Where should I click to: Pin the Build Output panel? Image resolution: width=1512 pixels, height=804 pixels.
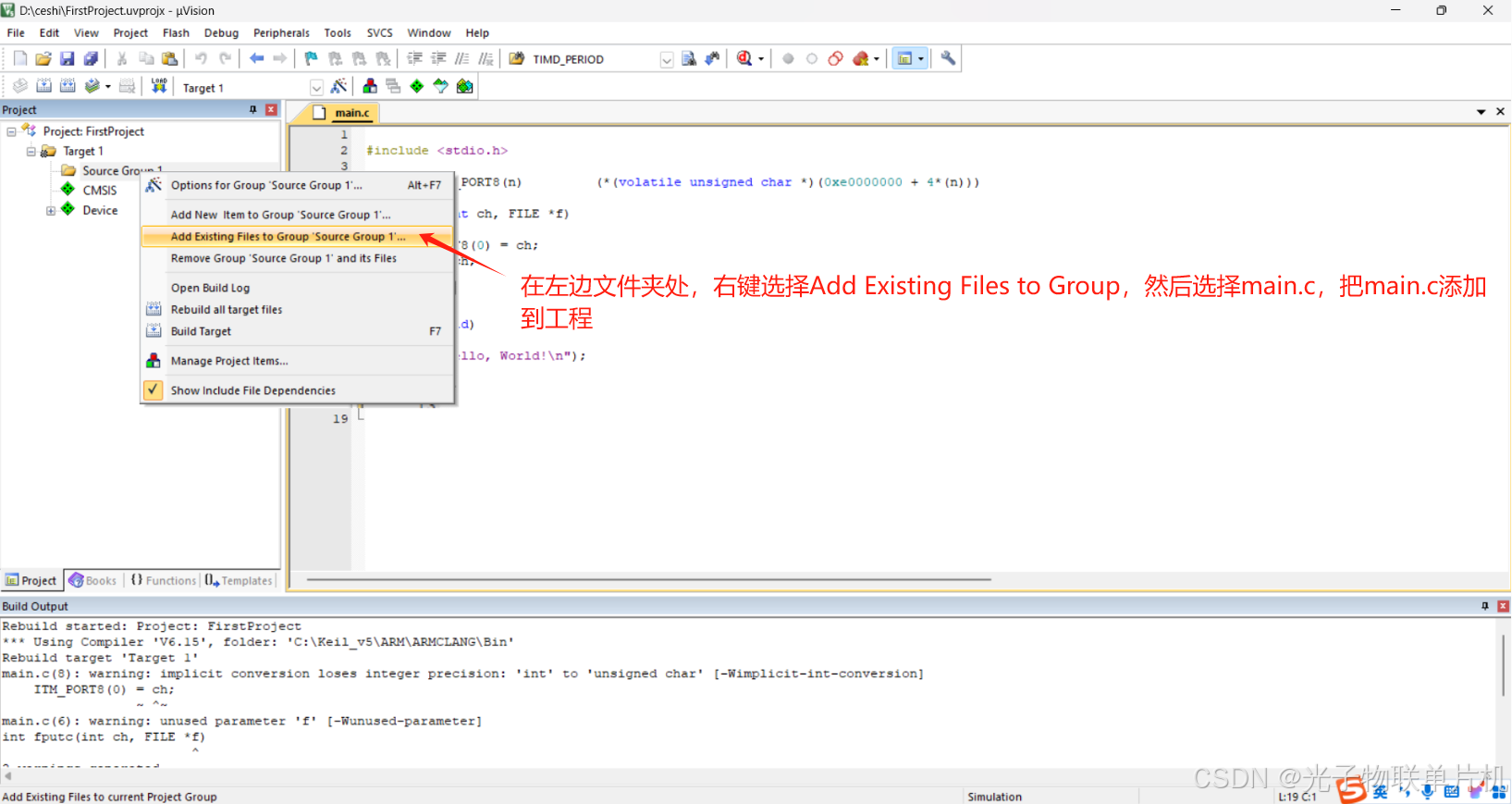click(x=1485, y=606)
